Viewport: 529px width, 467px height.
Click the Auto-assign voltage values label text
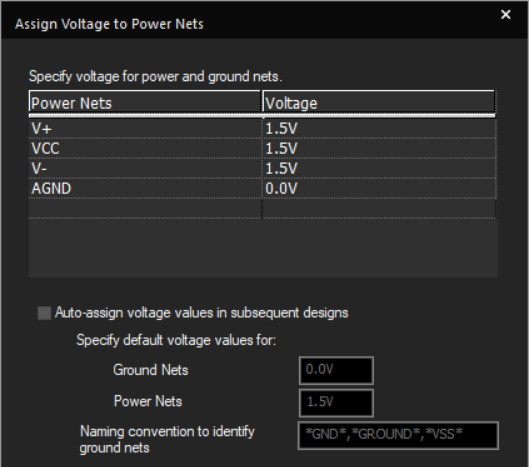pyautogui.click(x=201, y=313)
